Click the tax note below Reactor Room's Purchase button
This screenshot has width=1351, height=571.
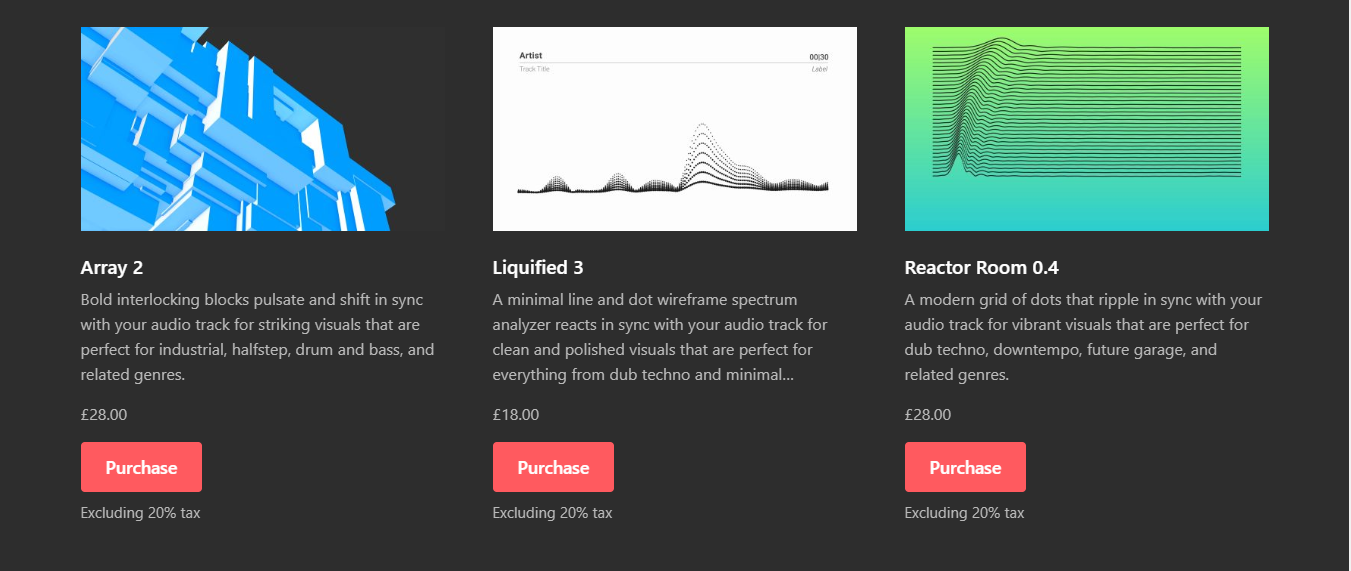965,513
